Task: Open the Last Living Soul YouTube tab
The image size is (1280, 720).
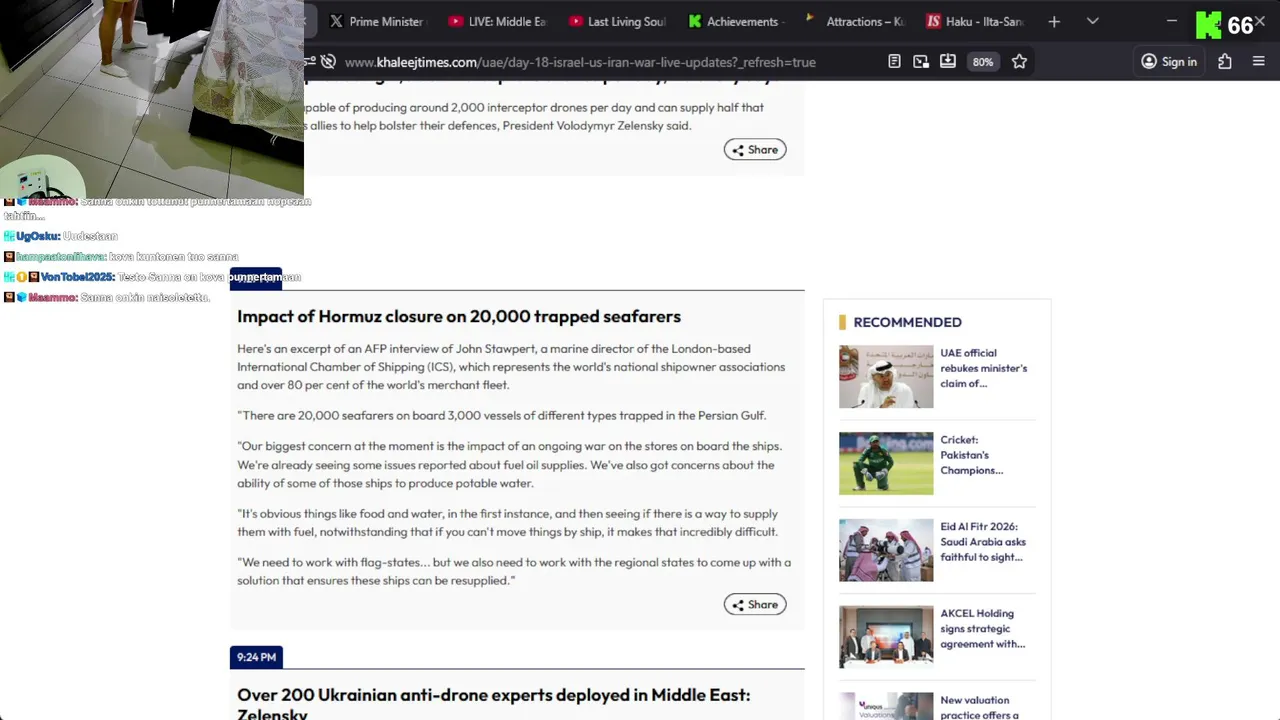Action: point(617,21)
